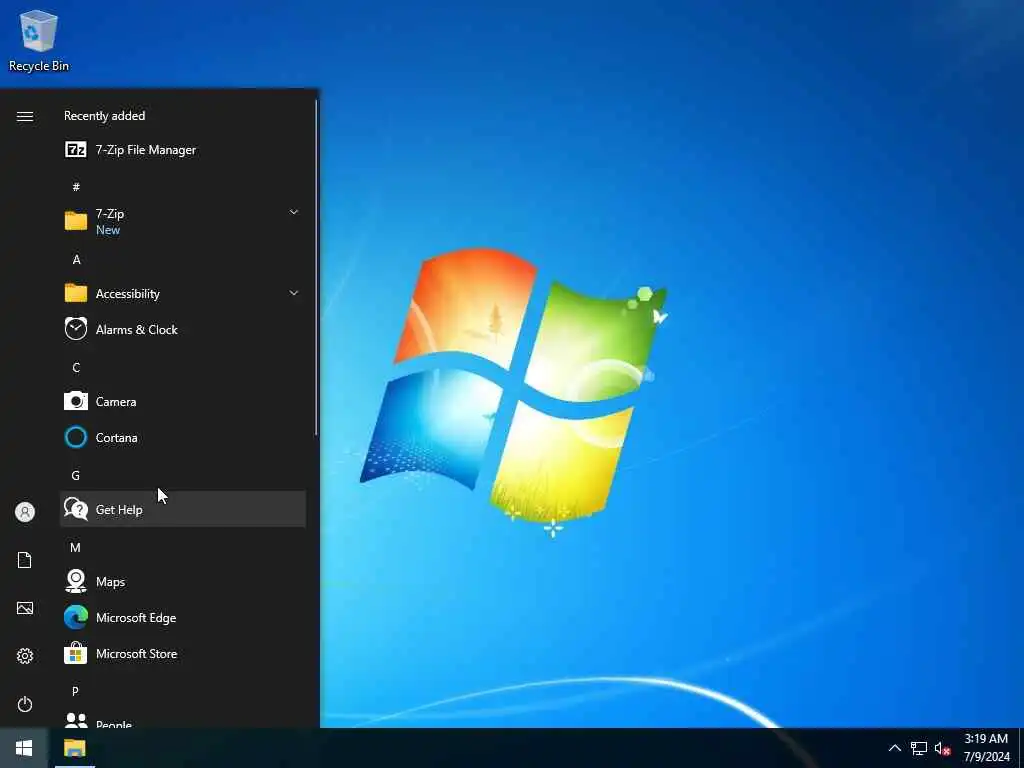The image size is (1024, 768).
Task: Open Settings gear in Start sidebar
Action: 25,656
